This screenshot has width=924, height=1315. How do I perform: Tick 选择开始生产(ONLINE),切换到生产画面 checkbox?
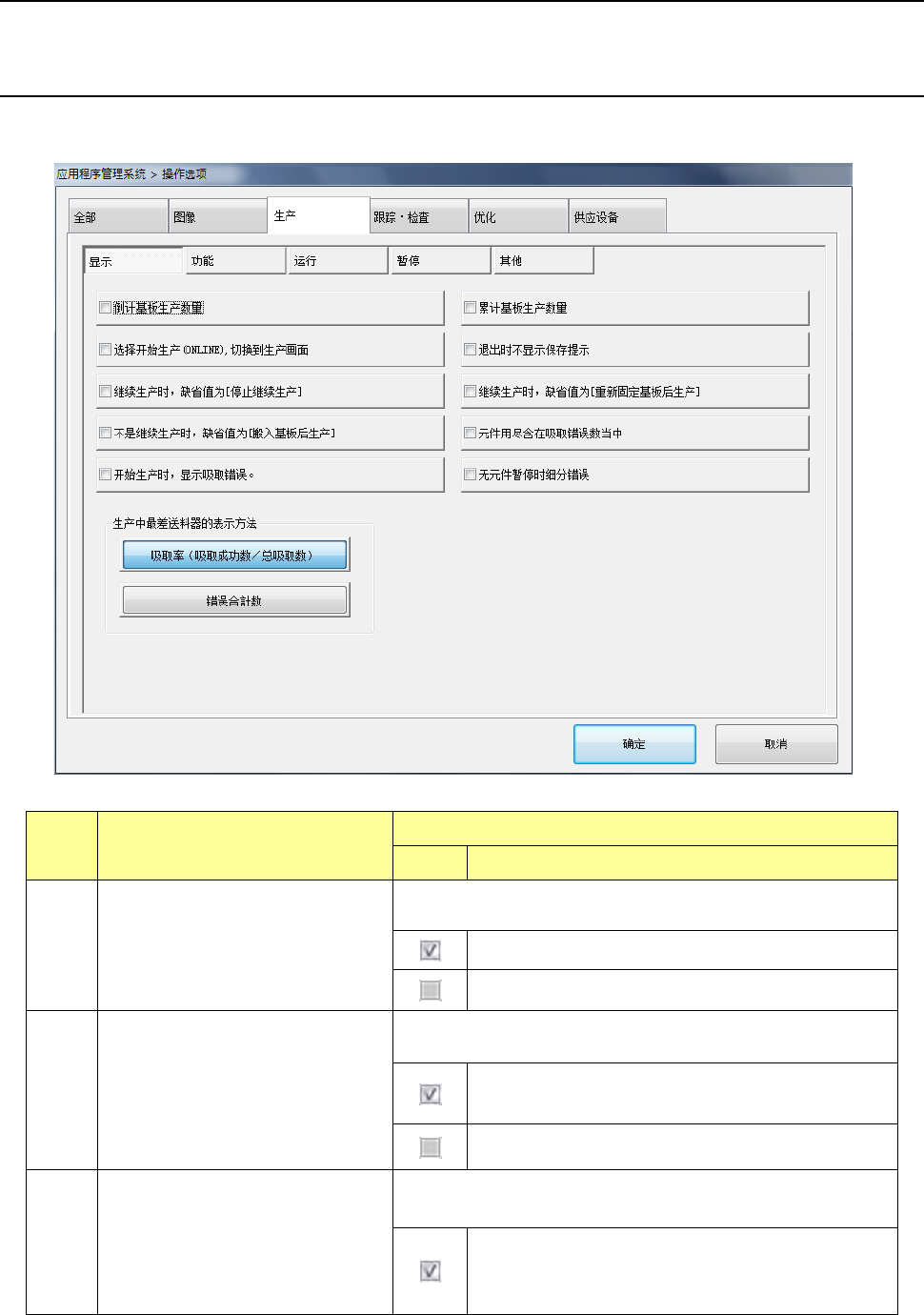pyautogui.click(x=106, y=350)
